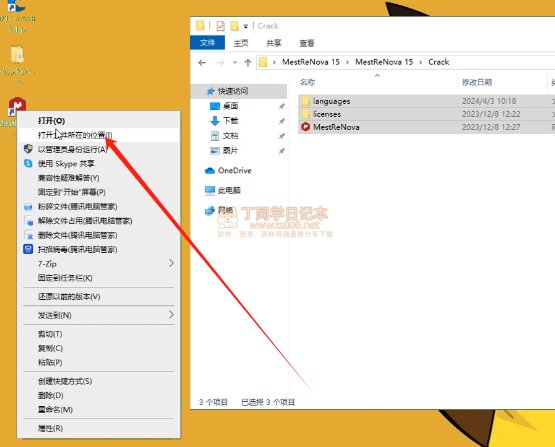Click the licenses folder icon
The image size is (555, 447).
click(306, 114)
